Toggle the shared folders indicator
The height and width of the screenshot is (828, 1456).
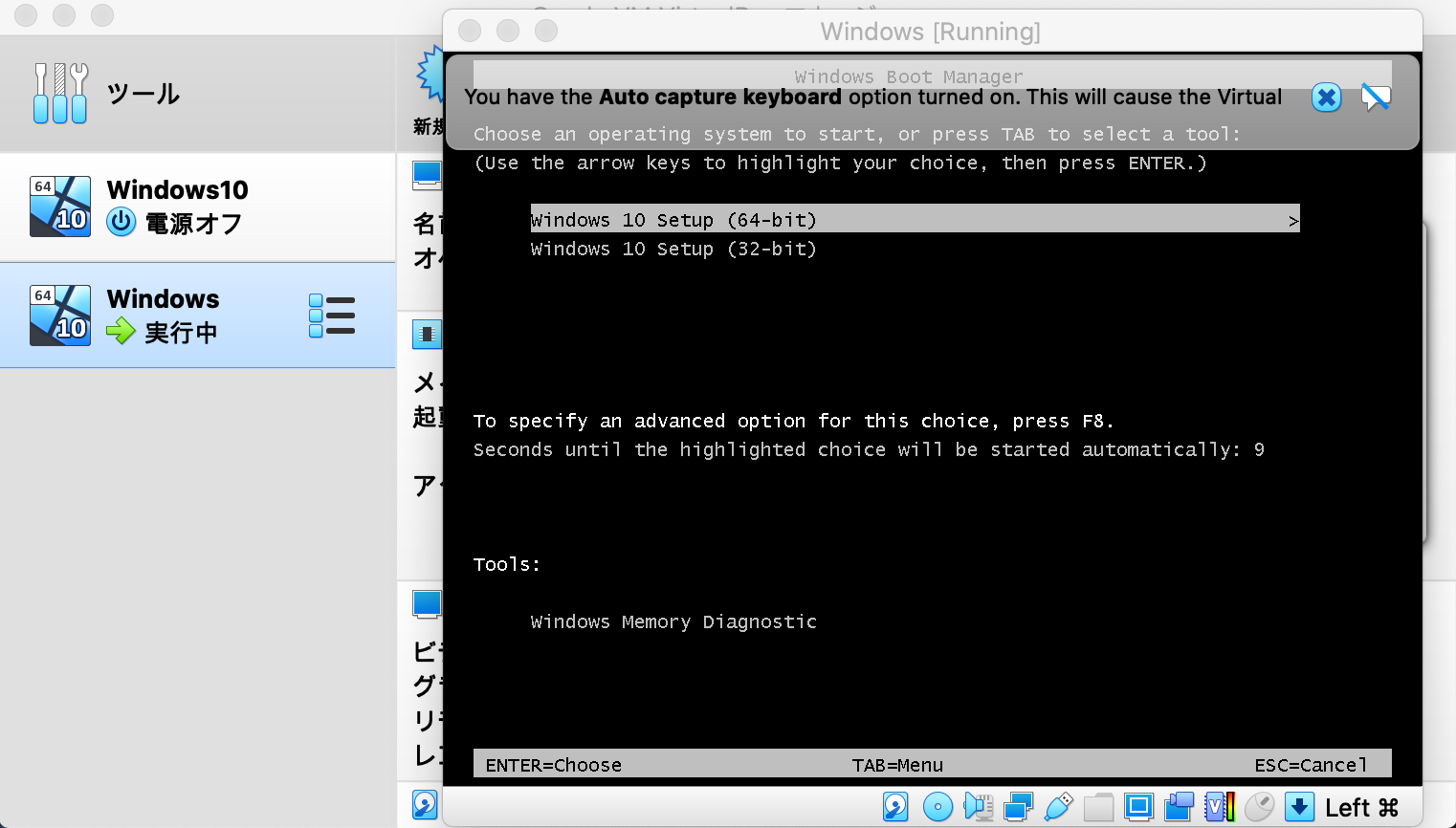(x=1099, y=806)
